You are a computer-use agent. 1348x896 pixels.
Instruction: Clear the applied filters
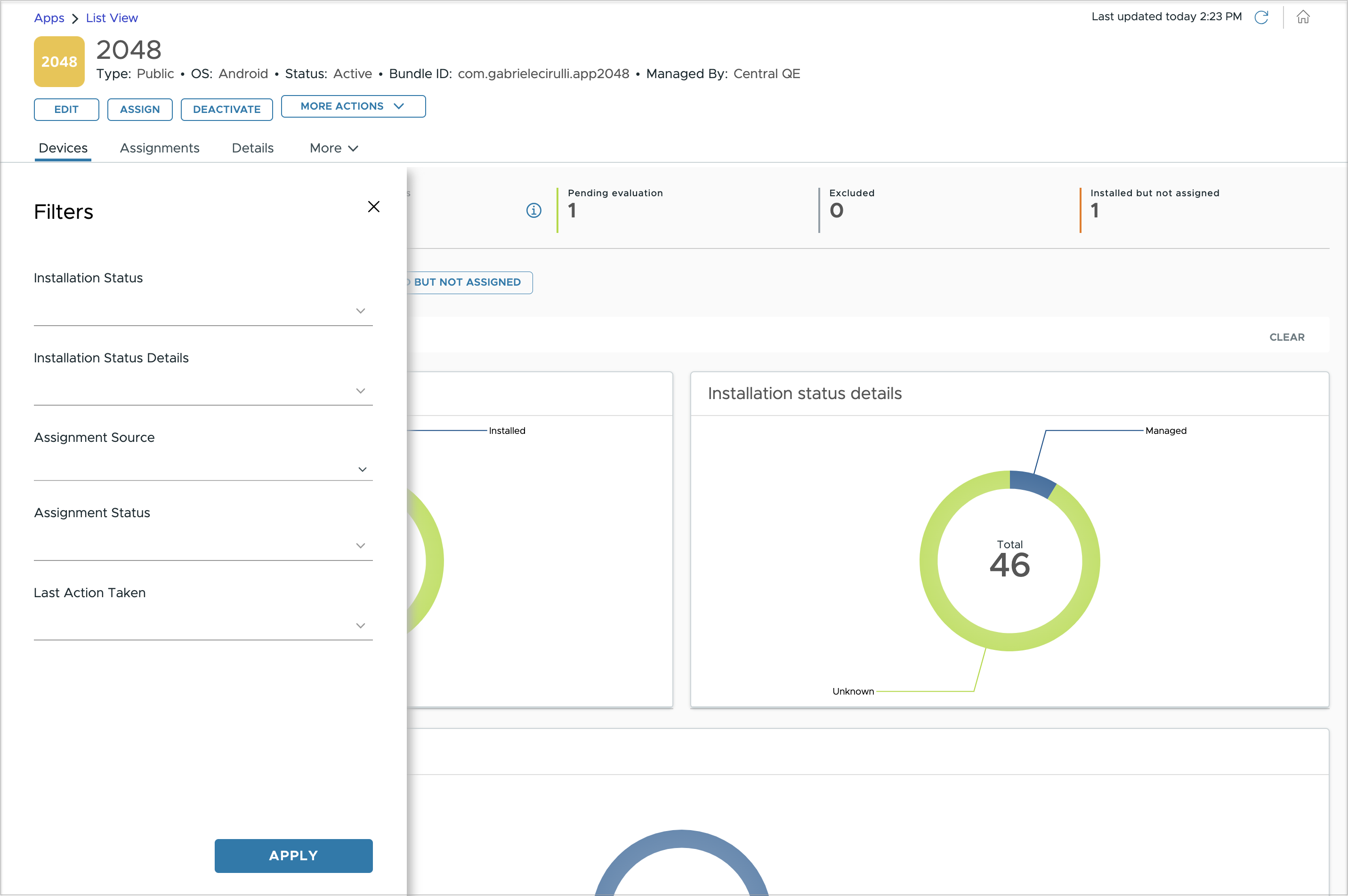pos(1287,337)
